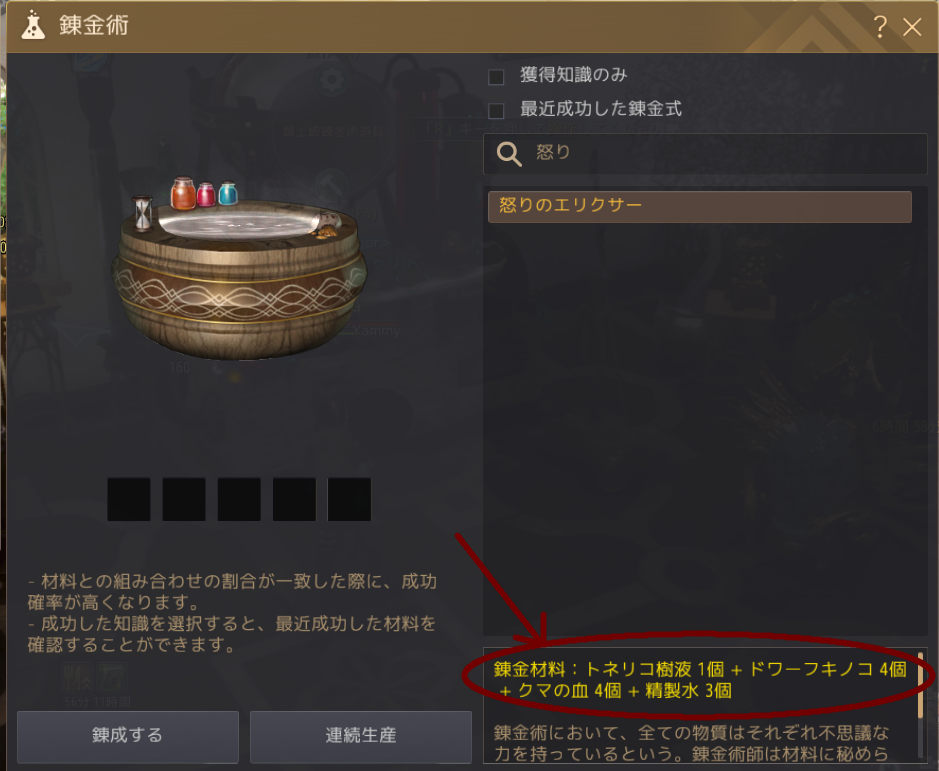The image size is (939, 771).
Task: Click the 連続生産 button
Action: 361,736
